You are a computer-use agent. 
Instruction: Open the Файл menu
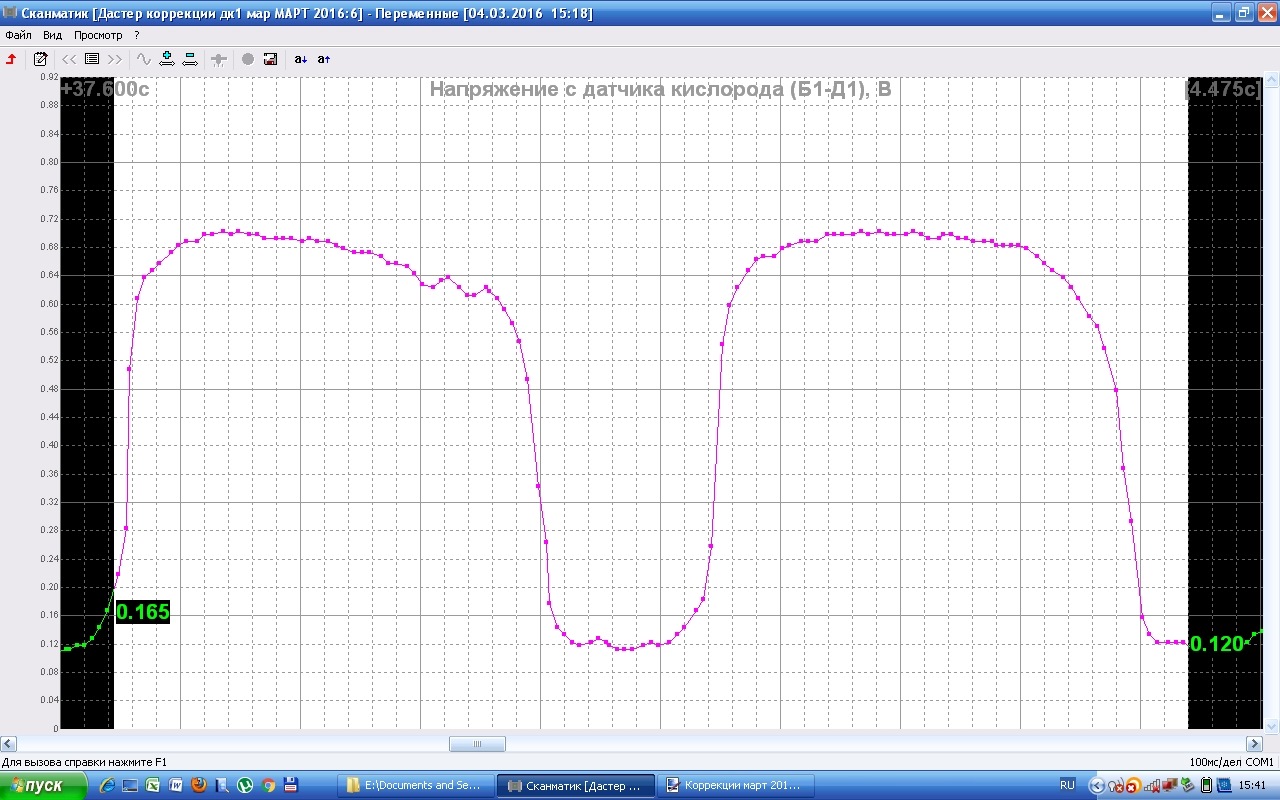18,35
